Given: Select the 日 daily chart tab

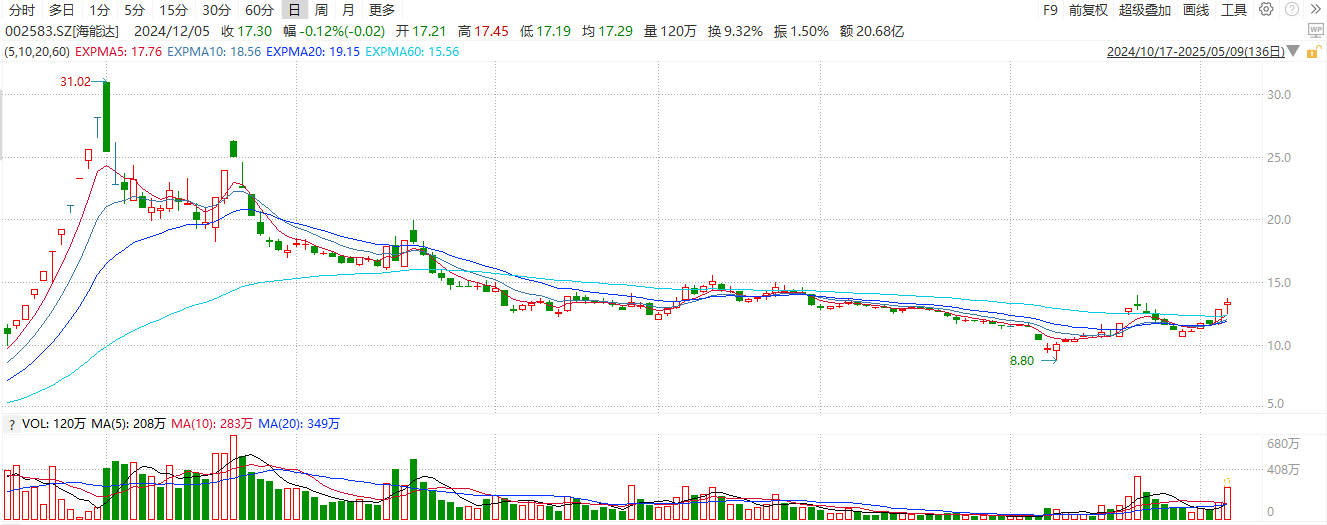Looking at the screenshot, I should 294,10.
